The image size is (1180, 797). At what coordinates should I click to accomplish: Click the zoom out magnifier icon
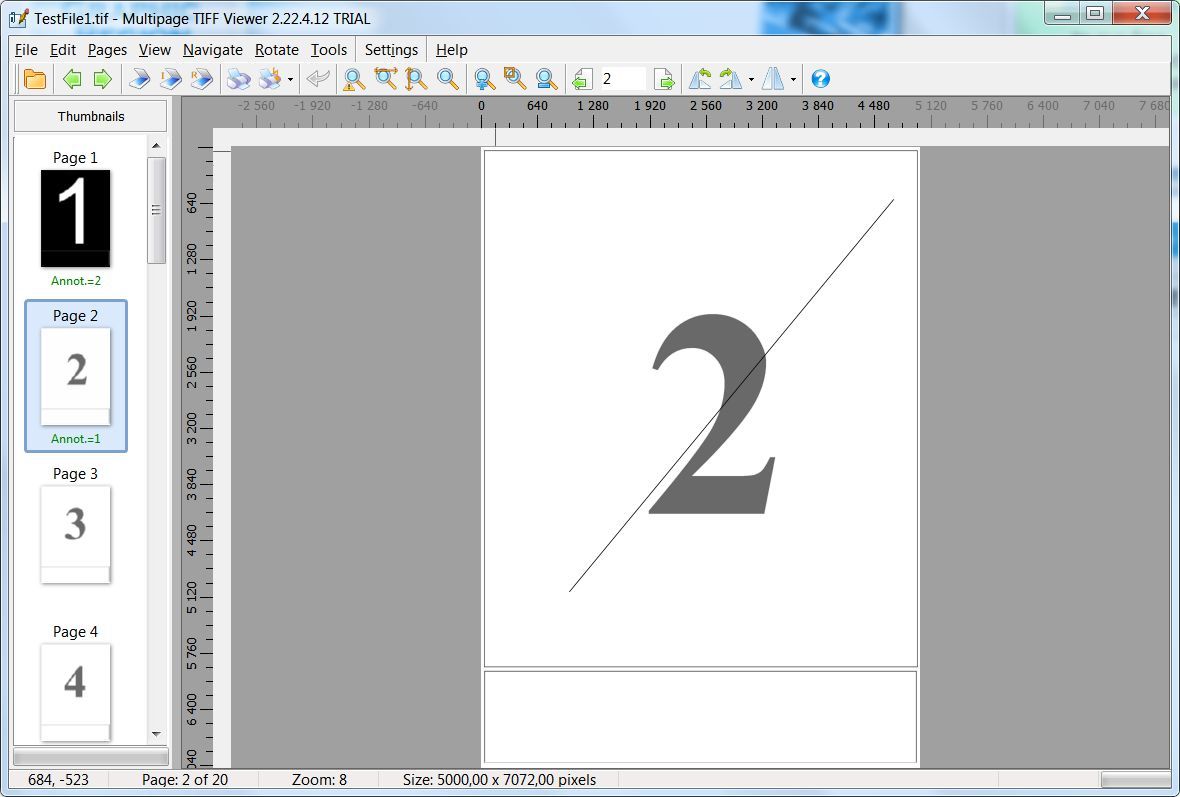(x=546, y=79)
